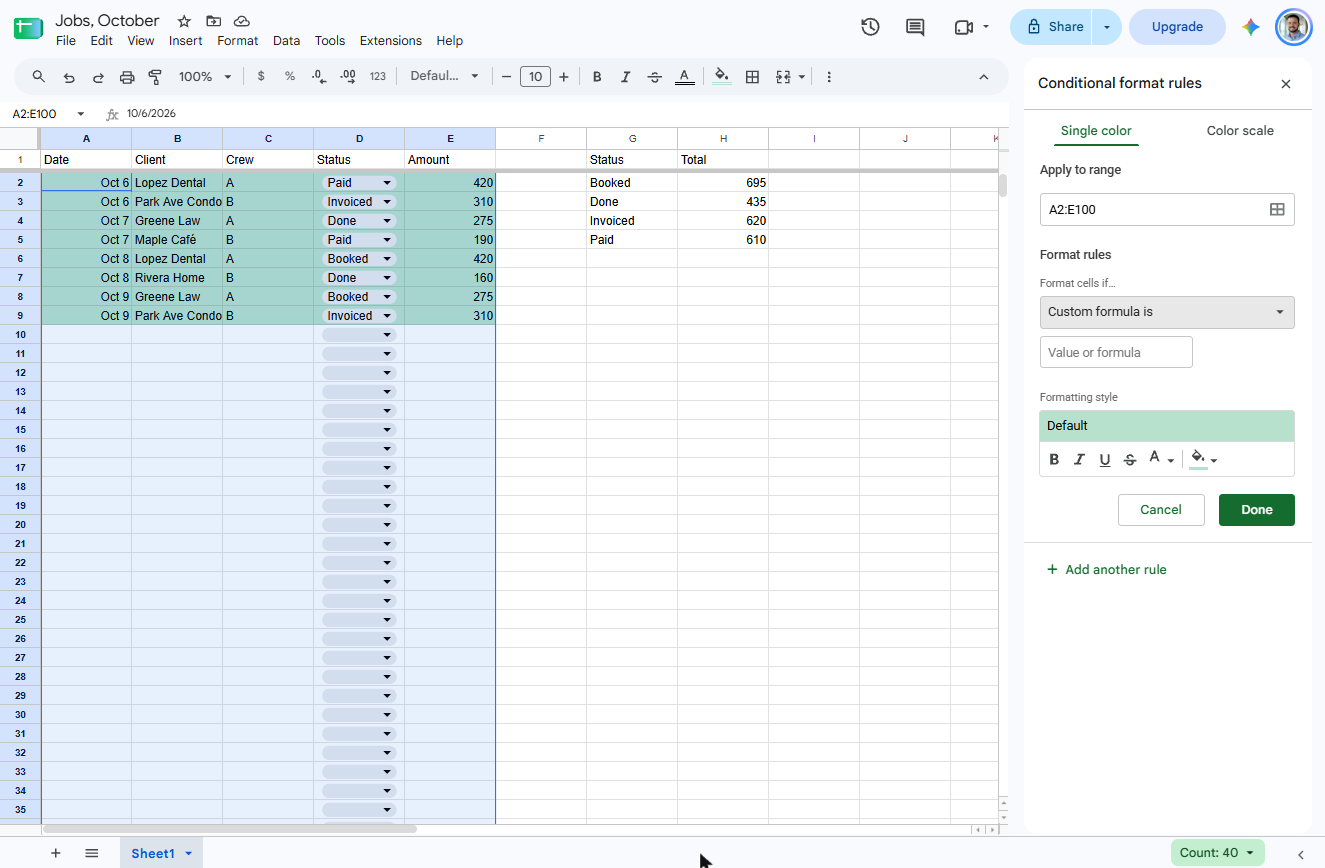The height and width of the screenshot is (868, 1325).
Task: Click the Gemini sparkle icon
Action: pyautogui.click(x=1250, y=27)
